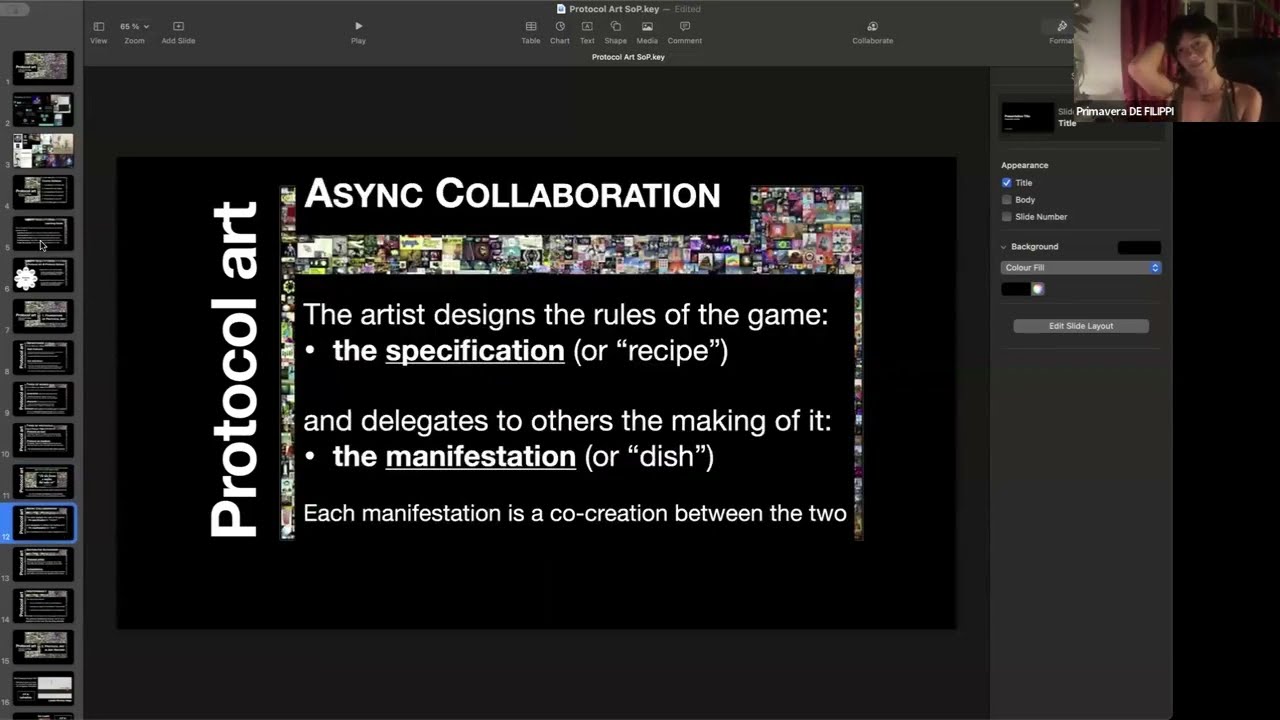The image size is (1280, 720).
Task: Select slide 12, the highlighted navigator thumbnail
Action: [43, 522]
